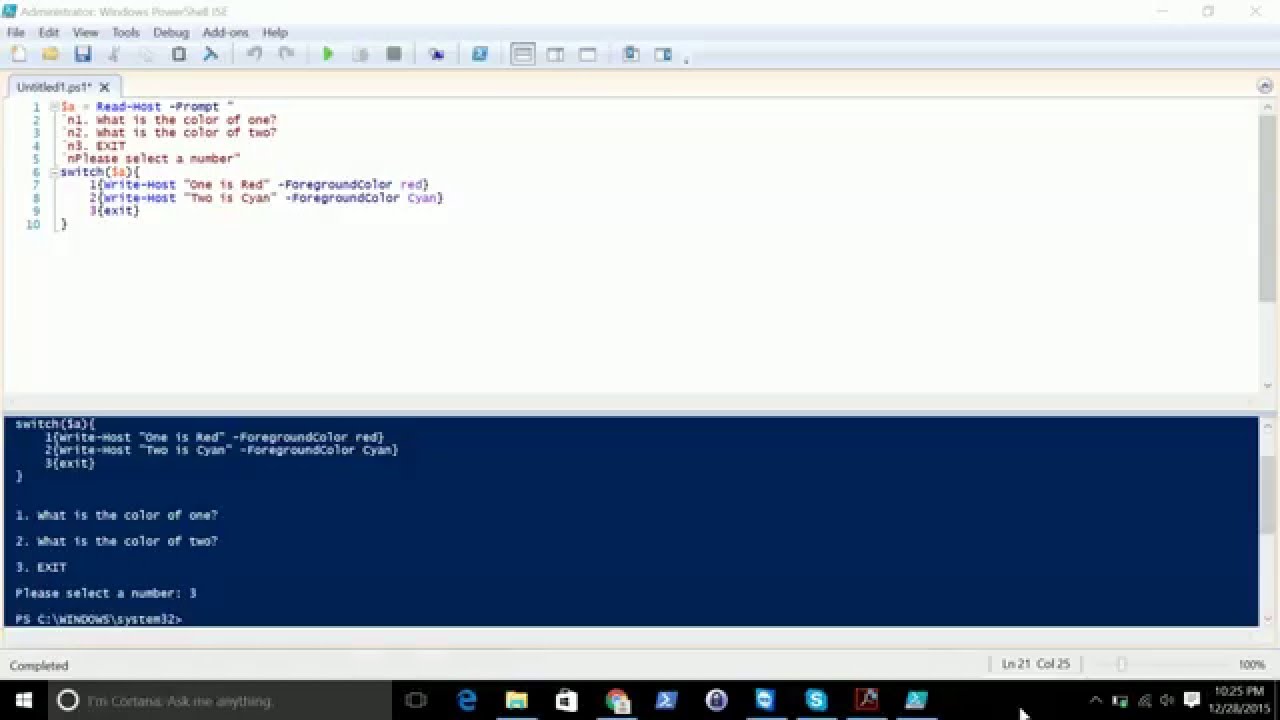Click '2. What is the color of two?' console line

(x=116, y=541)
